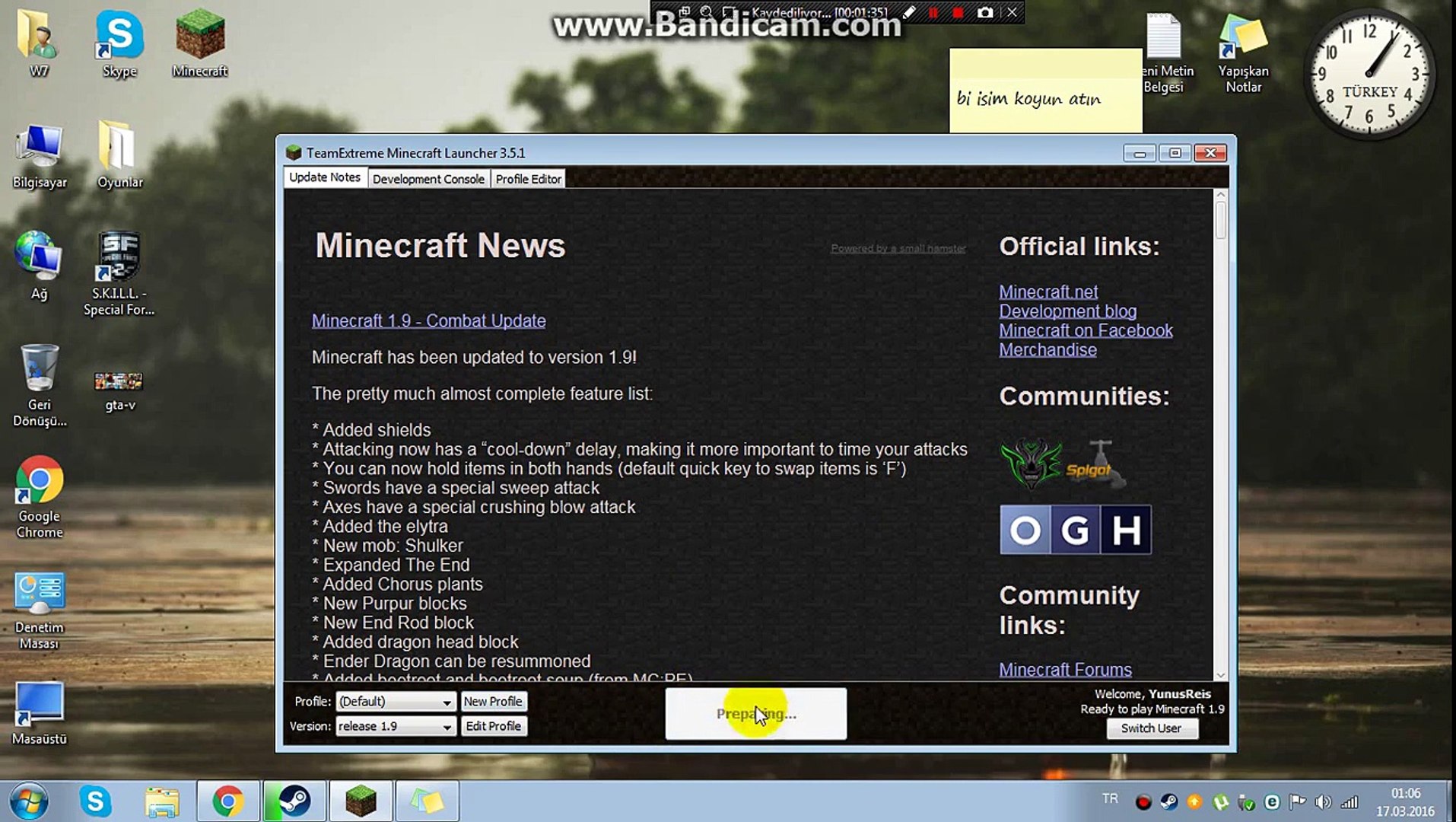Screen dimensions: 1456x822
Task: Click the TÜRKEY clock gadget
Action: pos(1369,74)
